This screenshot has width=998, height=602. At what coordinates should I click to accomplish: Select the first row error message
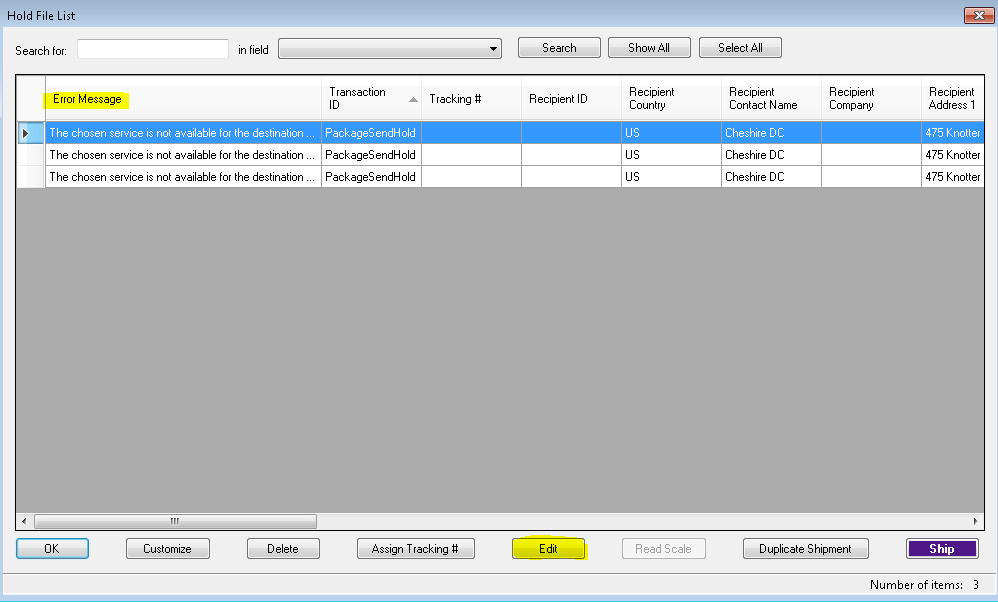183,133
